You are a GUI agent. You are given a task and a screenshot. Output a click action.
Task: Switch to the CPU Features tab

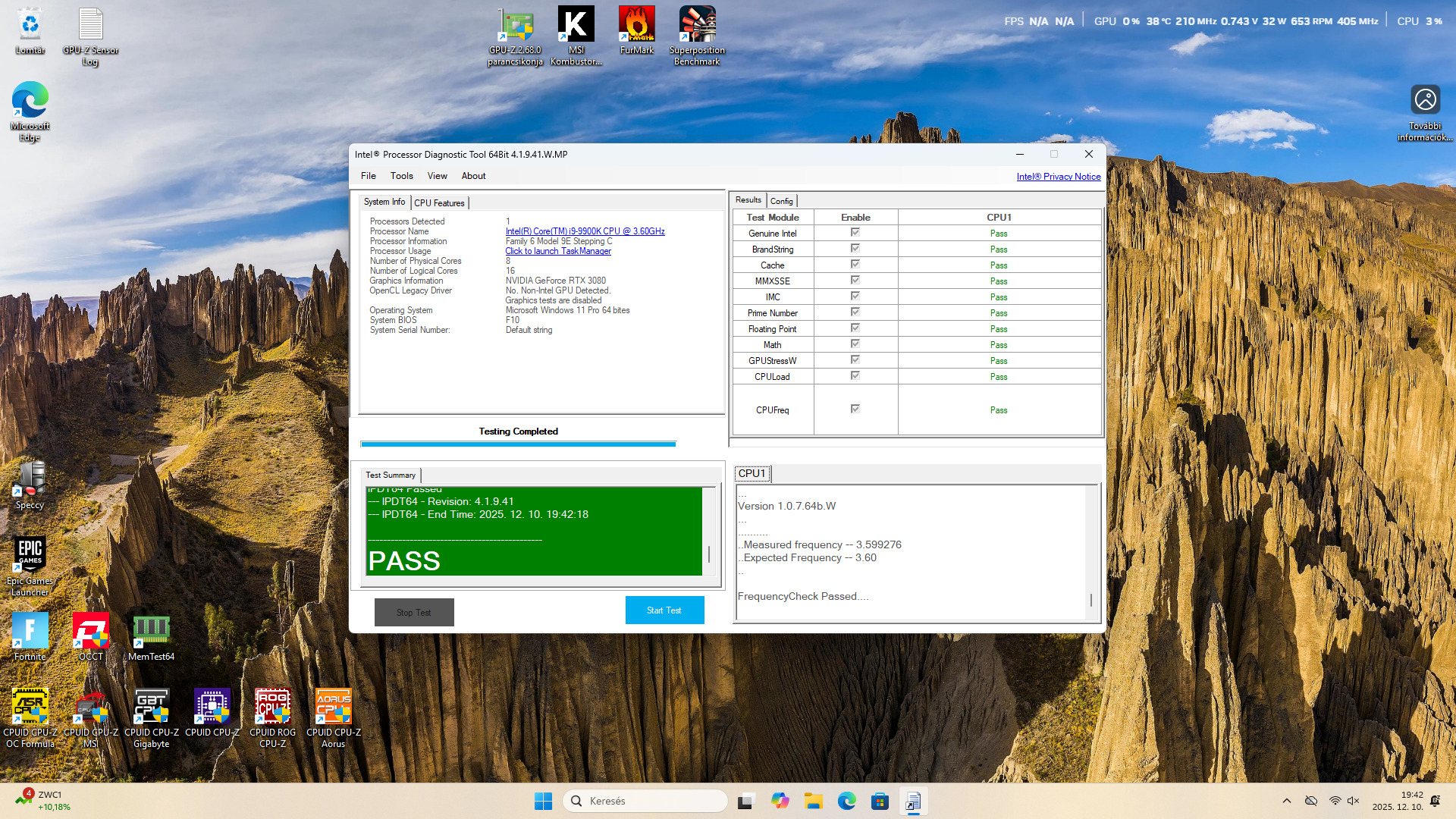tap(439, 203)
